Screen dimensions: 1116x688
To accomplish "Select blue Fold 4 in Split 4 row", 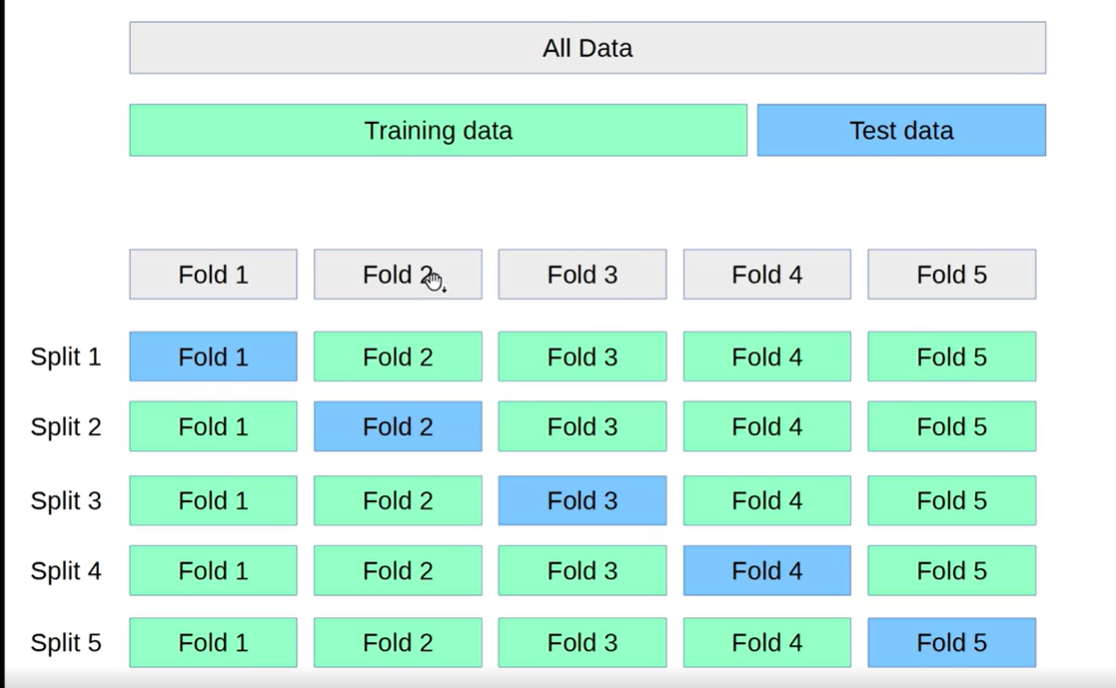I will pos(767,571).
